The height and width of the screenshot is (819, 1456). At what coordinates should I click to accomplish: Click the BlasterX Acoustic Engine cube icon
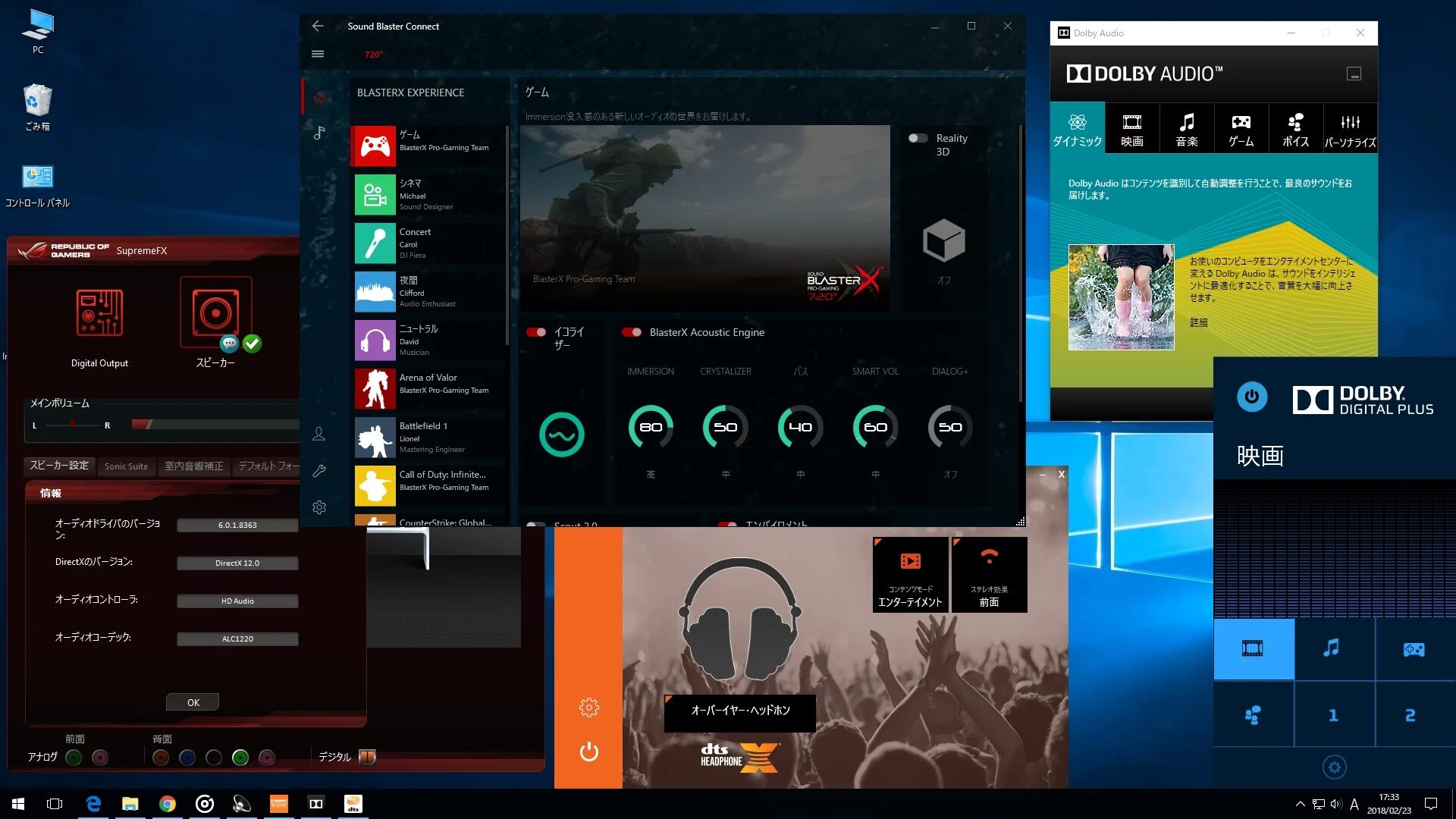pos(940,241)
